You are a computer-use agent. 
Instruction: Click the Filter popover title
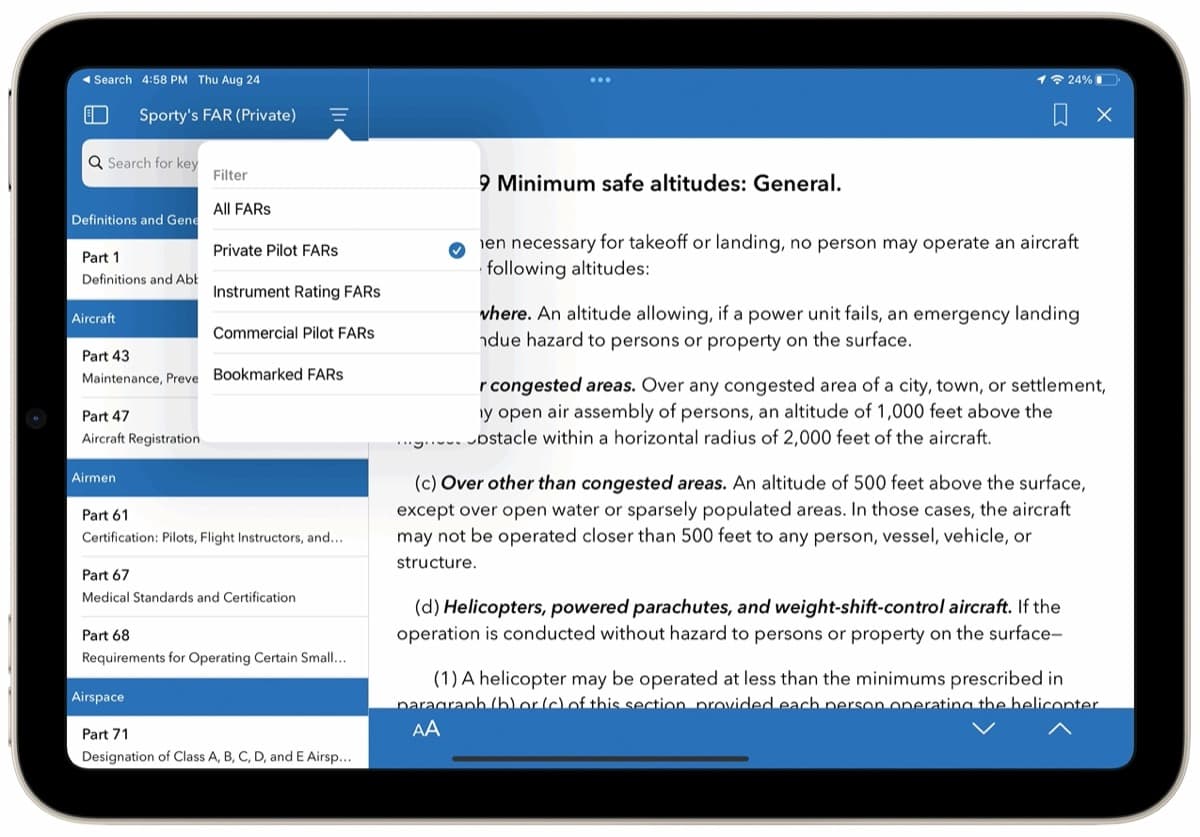pos(230,175)
